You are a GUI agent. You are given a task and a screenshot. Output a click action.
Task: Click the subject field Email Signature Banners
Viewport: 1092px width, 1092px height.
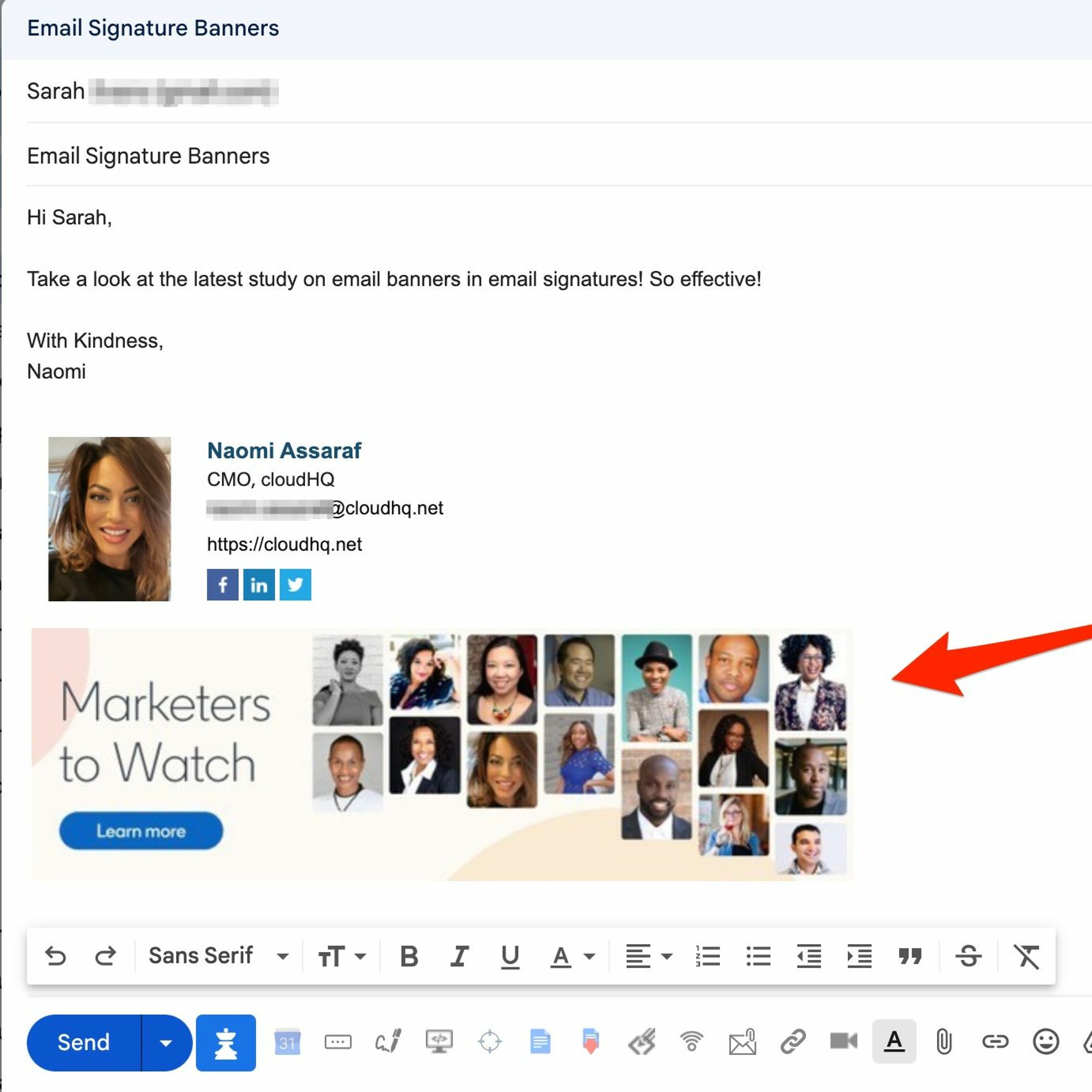coord(148,156)
